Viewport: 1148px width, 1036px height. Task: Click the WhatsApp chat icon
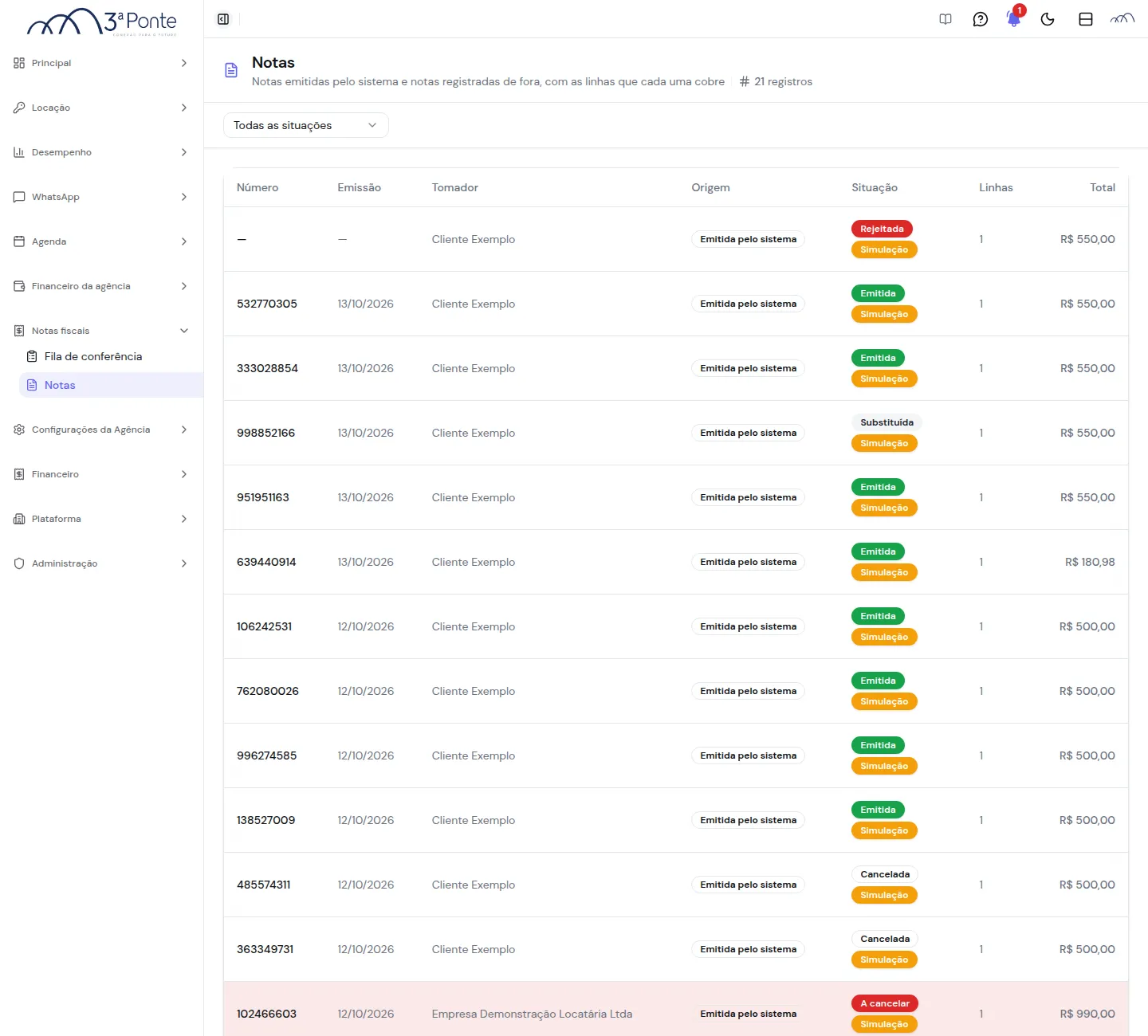[19, 197]
